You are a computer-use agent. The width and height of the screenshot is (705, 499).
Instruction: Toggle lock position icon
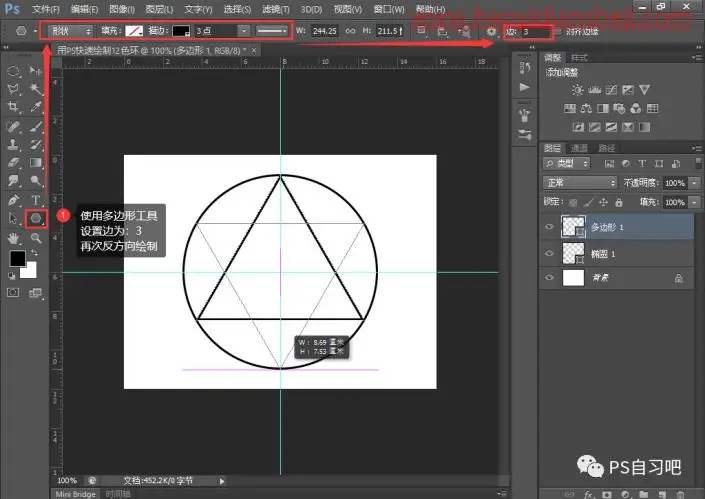603,203
